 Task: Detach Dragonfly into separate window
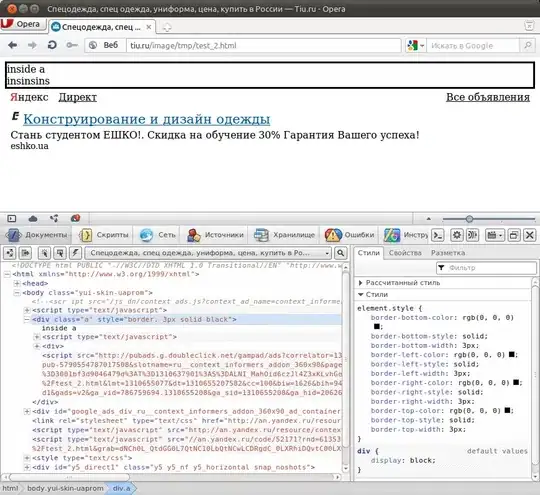pos(513,235)
